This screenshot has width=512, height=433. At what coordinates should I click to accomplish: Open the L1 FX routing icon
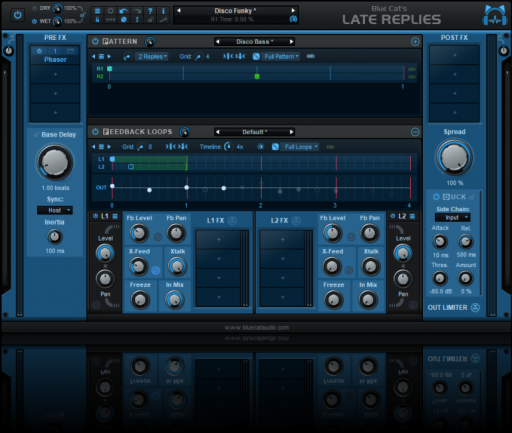232,220
